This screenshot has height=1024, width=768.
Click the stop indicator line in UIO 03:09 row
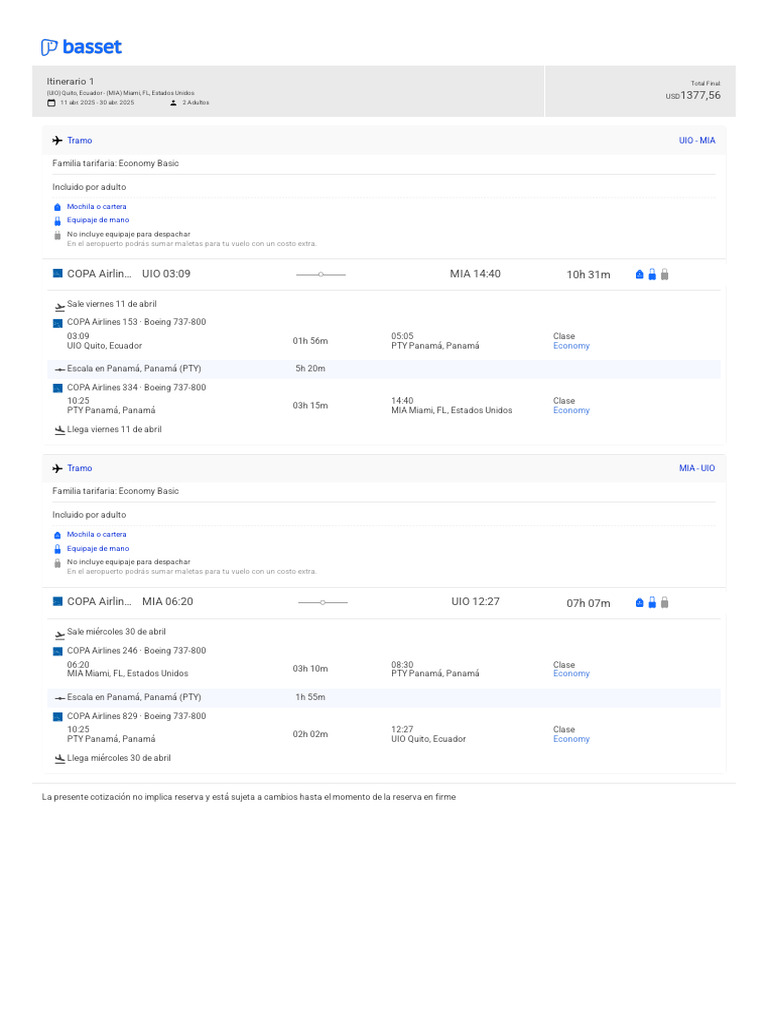pos(321,275)
